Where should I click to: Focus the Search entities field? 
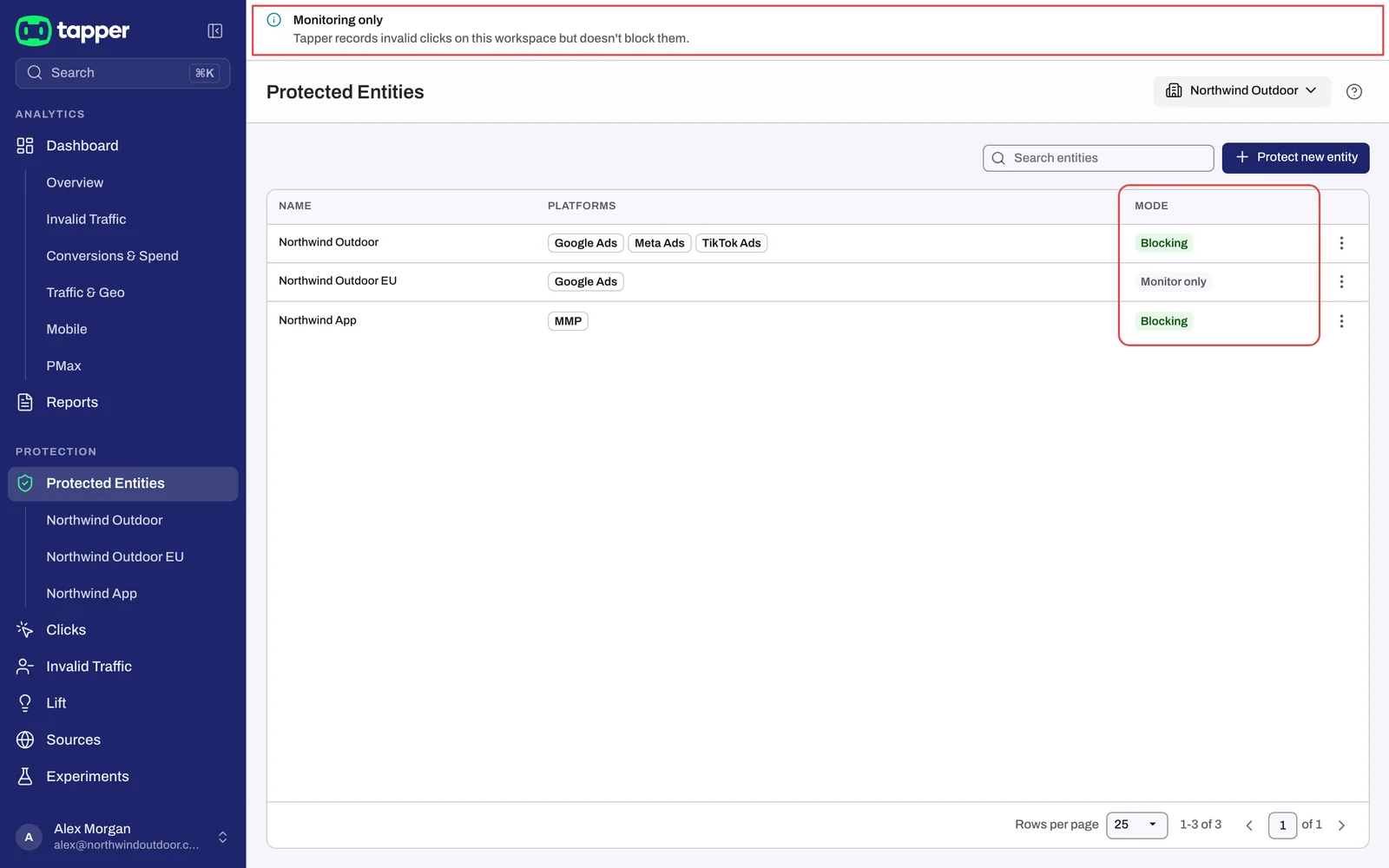pyautogui.click(x=1098, y=158)
